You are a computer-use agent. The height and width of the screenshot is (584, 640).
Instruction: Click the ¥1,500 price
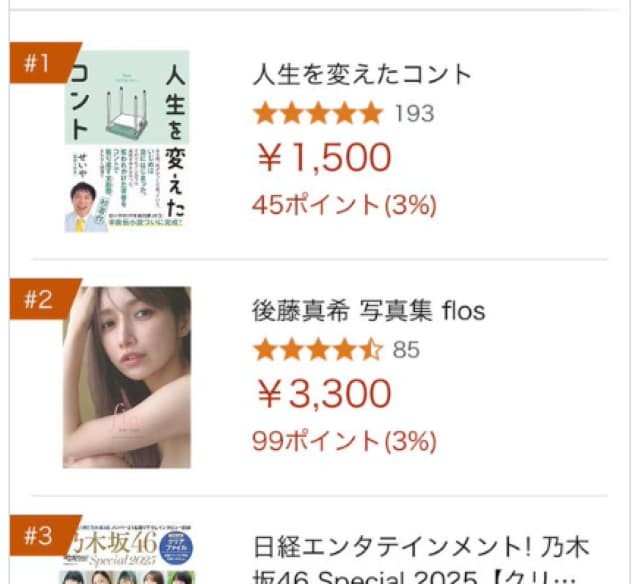point(323,158)
